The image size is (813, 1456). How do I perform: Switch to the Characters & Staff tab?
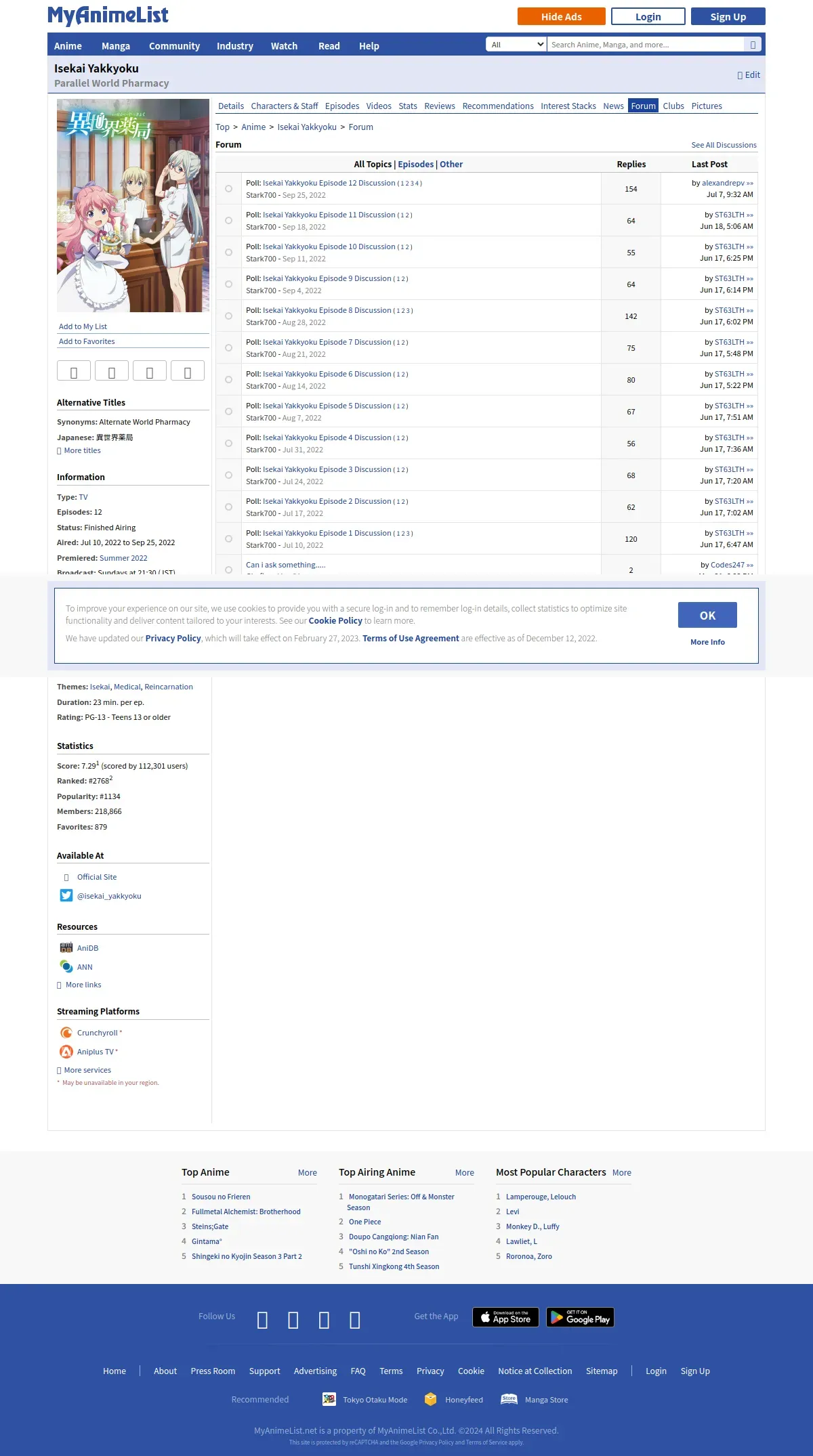click(x=285, y=106)
